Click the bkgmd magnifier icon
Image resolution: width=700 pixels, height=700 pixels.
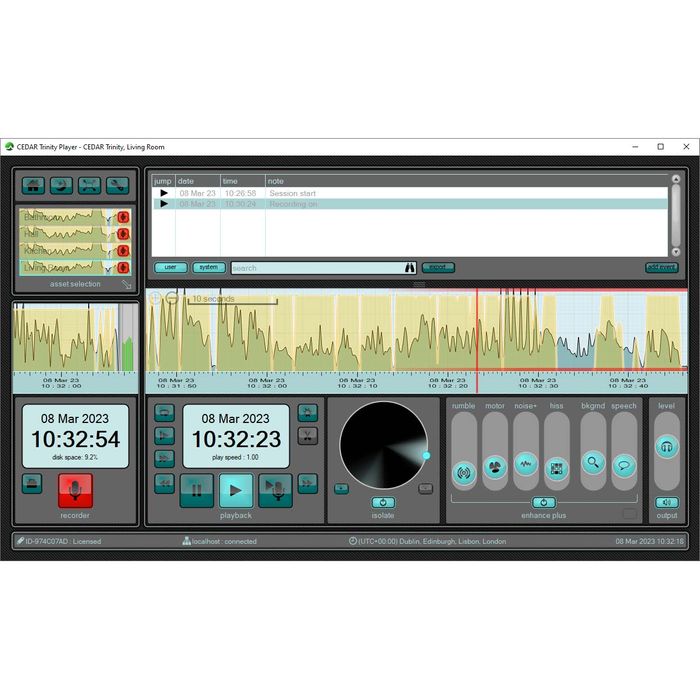[593, 462]
